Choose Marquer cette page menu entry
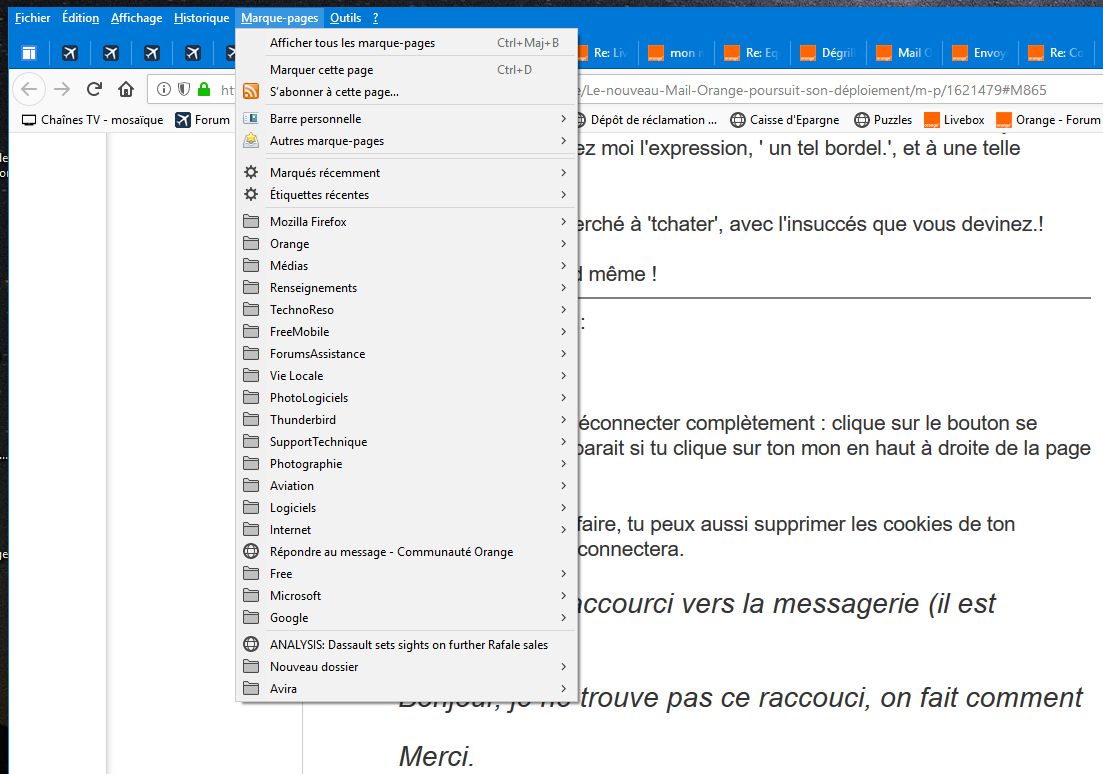 click(321, 70)
